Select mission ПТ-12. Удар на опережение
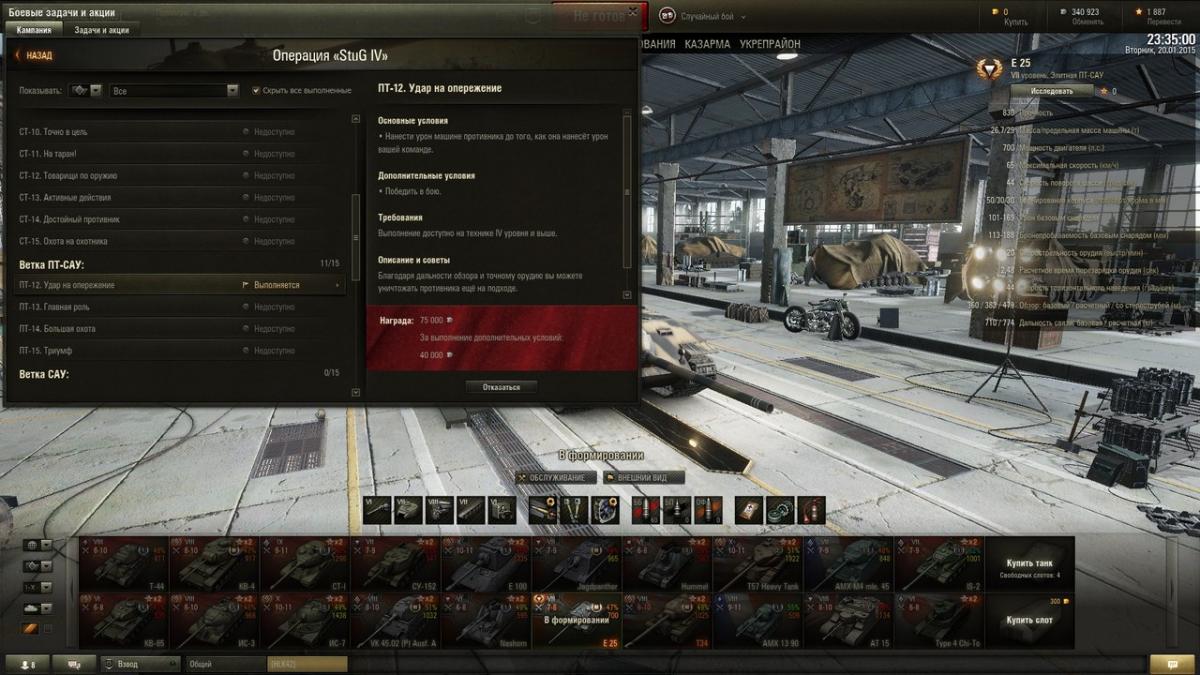 181,285
